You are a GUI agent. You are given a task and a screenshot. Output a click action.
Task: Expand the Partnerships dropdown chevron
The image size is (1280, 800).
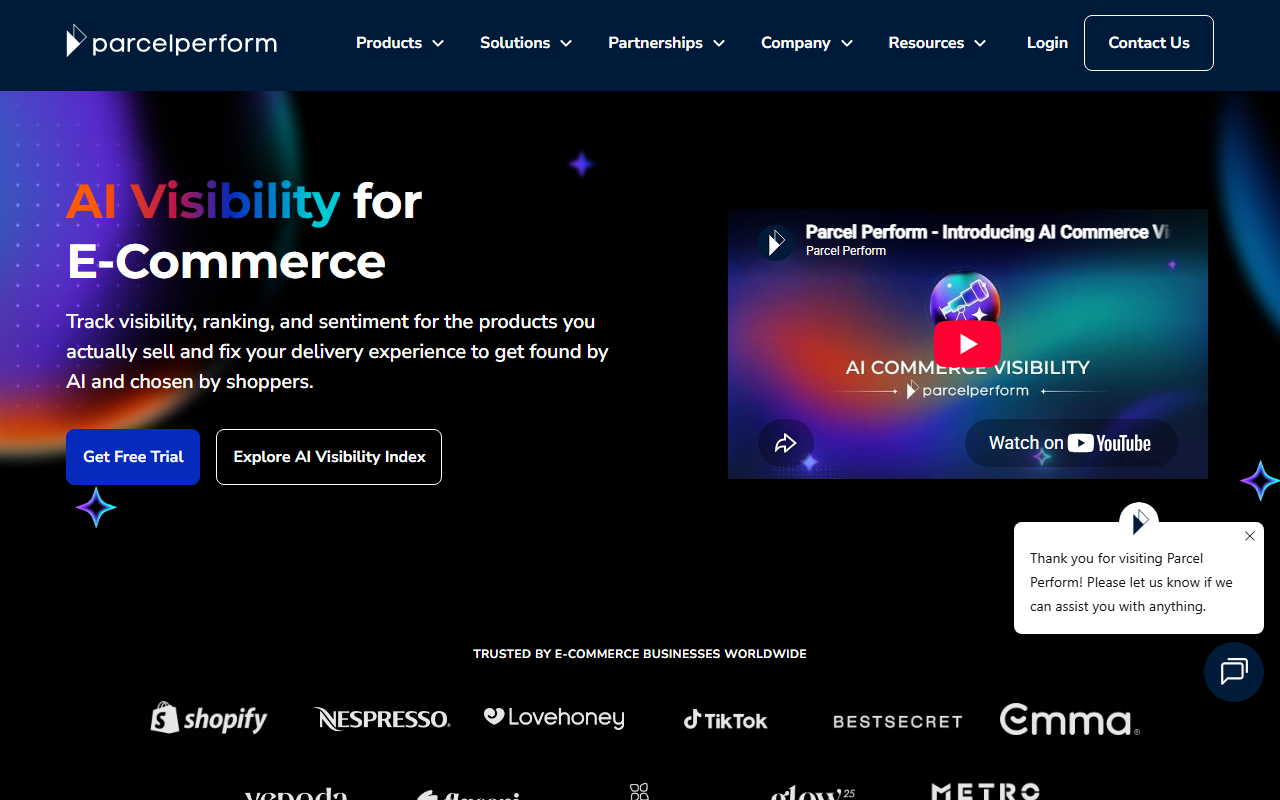(719, 43)
